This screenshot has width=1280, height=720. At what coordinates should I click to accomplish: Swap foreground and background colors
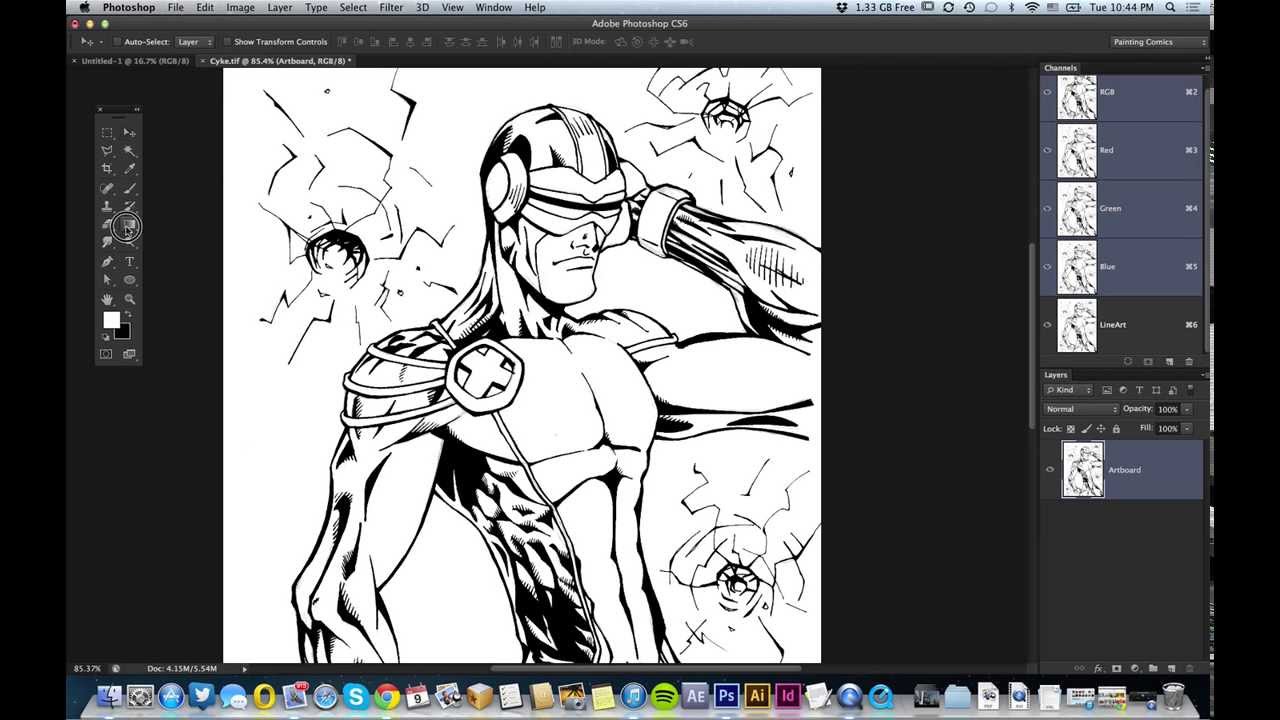click(128, 315)
